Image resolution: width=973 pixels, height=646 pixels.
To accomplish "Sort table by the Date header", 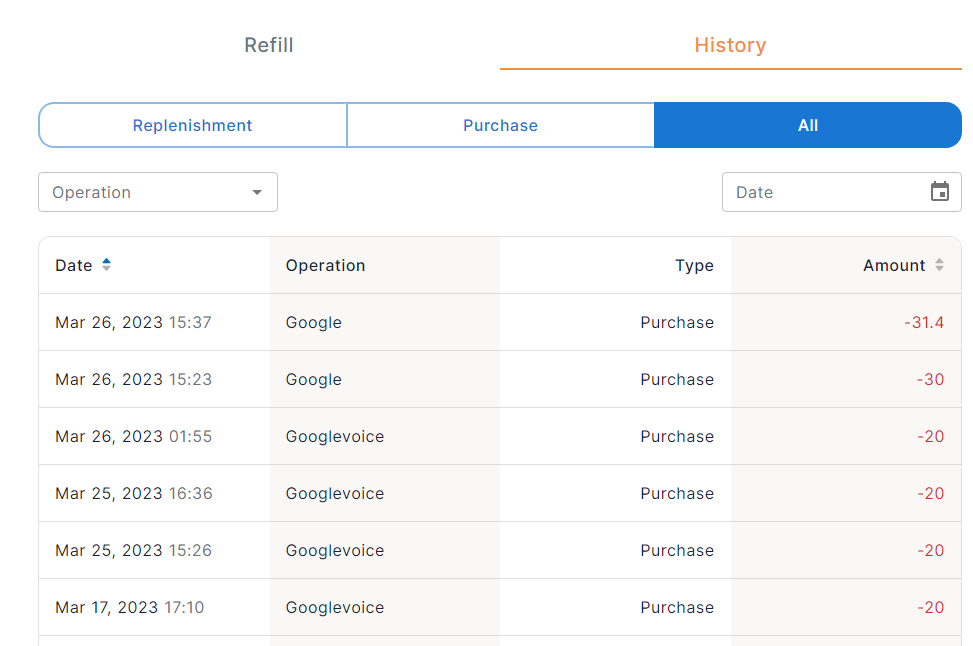I will (74, 265).
